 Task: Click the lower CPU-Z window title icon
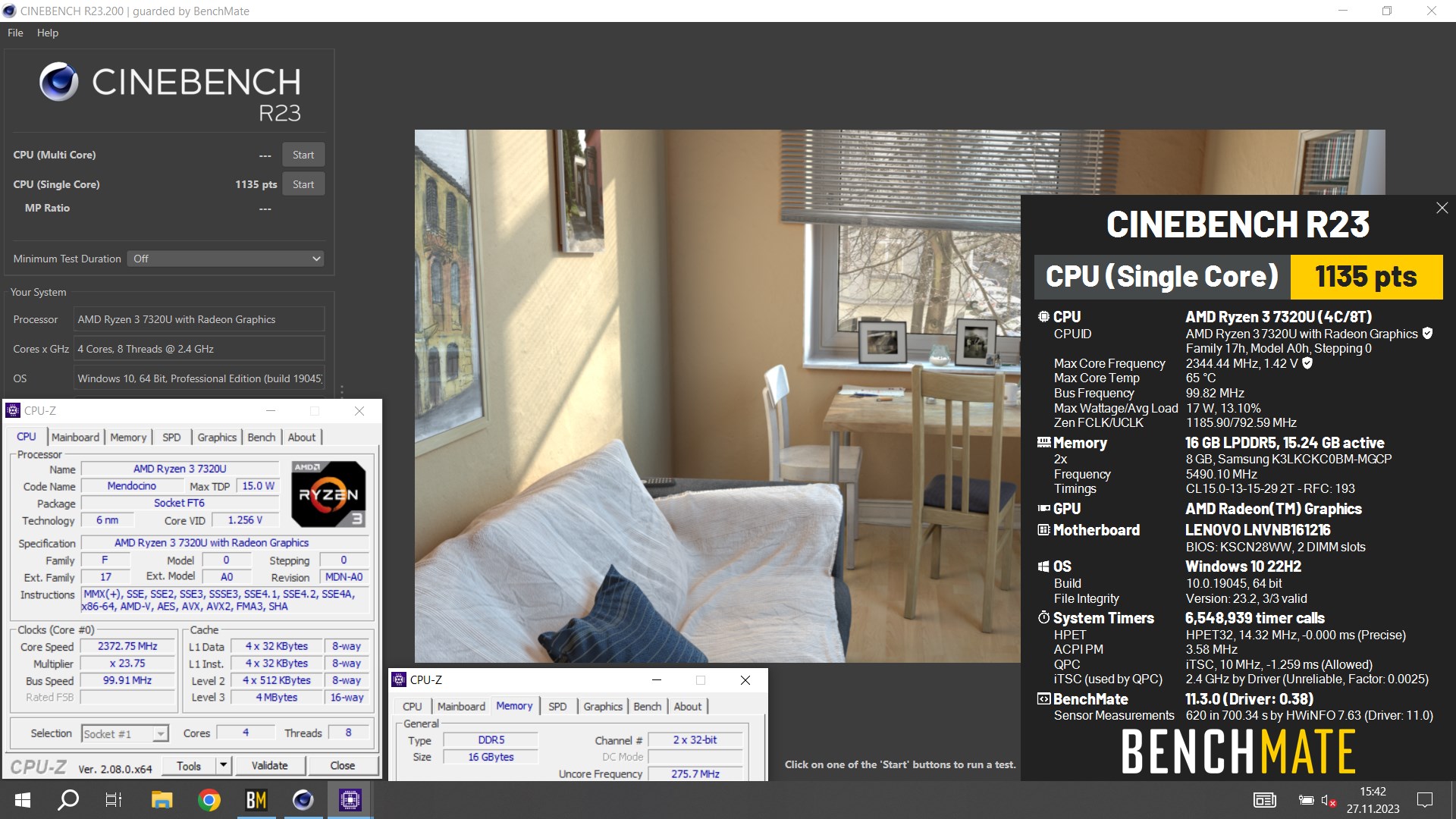pos(399,680)
